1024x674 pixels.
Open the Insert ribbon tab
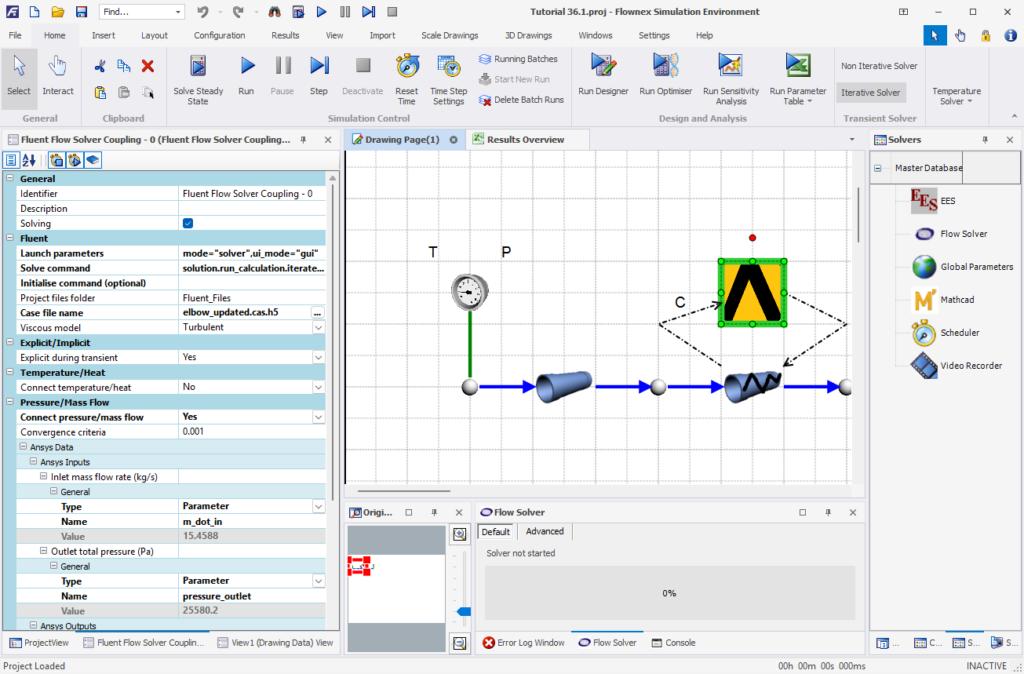click(x=103, y=35)
